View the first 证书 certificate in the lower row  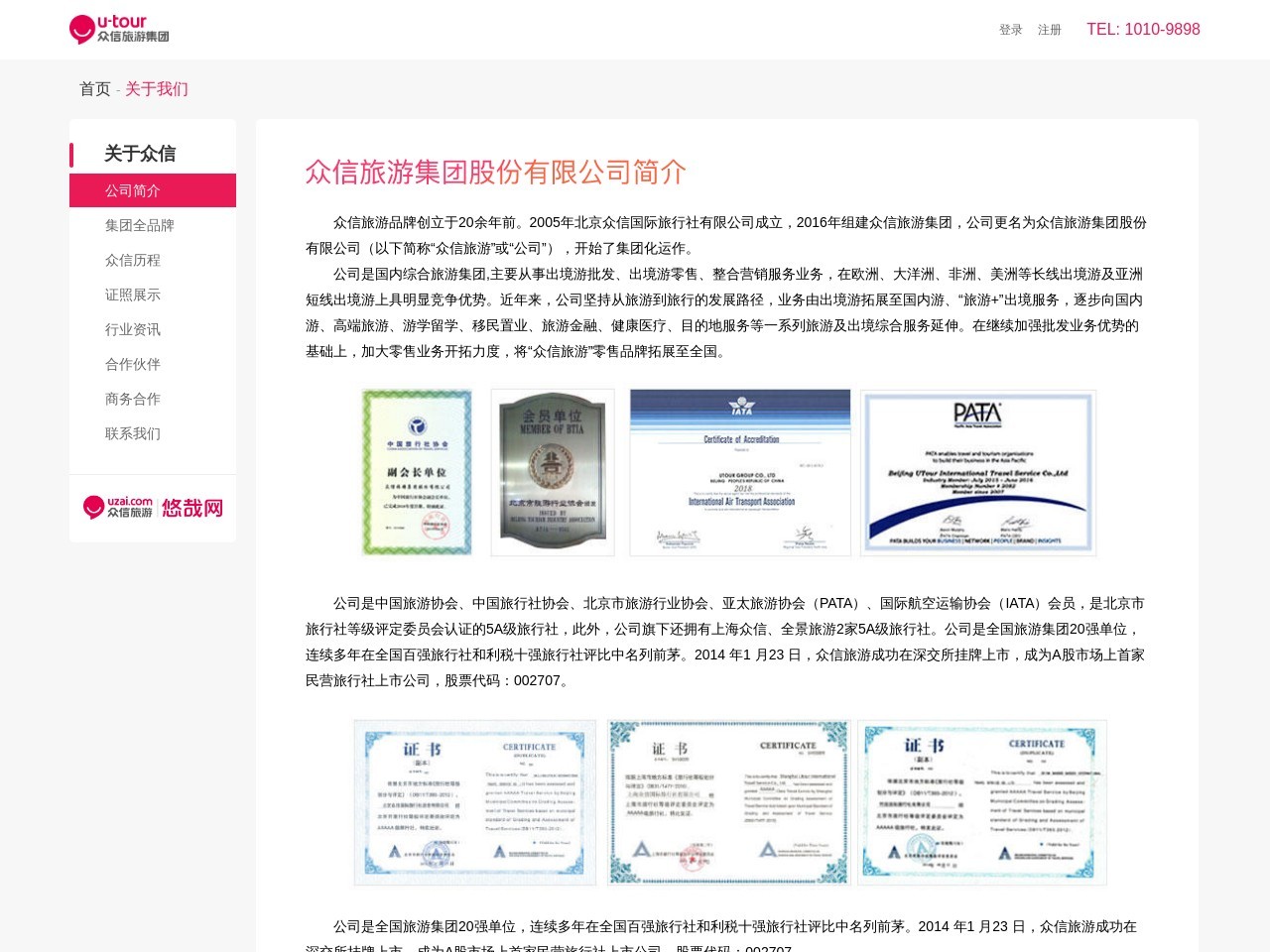click(475, 802)
